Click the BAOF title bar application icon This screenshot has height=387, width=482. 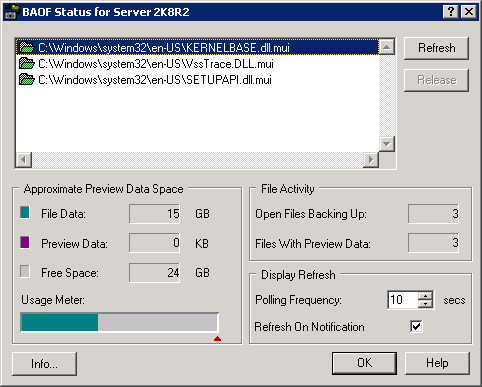pos(12,12)
